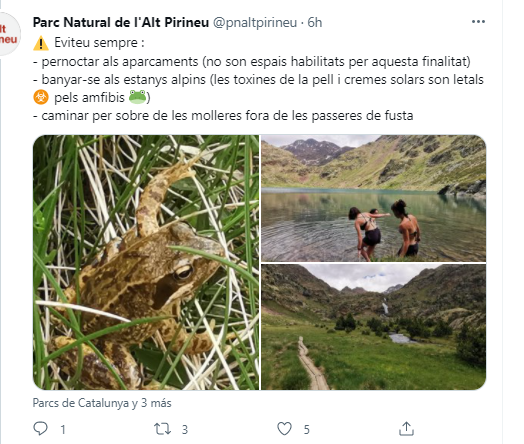The height and width of the screenshot is (444, 524).
Task: Open the lake bathers photo
Action: (x=373, y=198)
